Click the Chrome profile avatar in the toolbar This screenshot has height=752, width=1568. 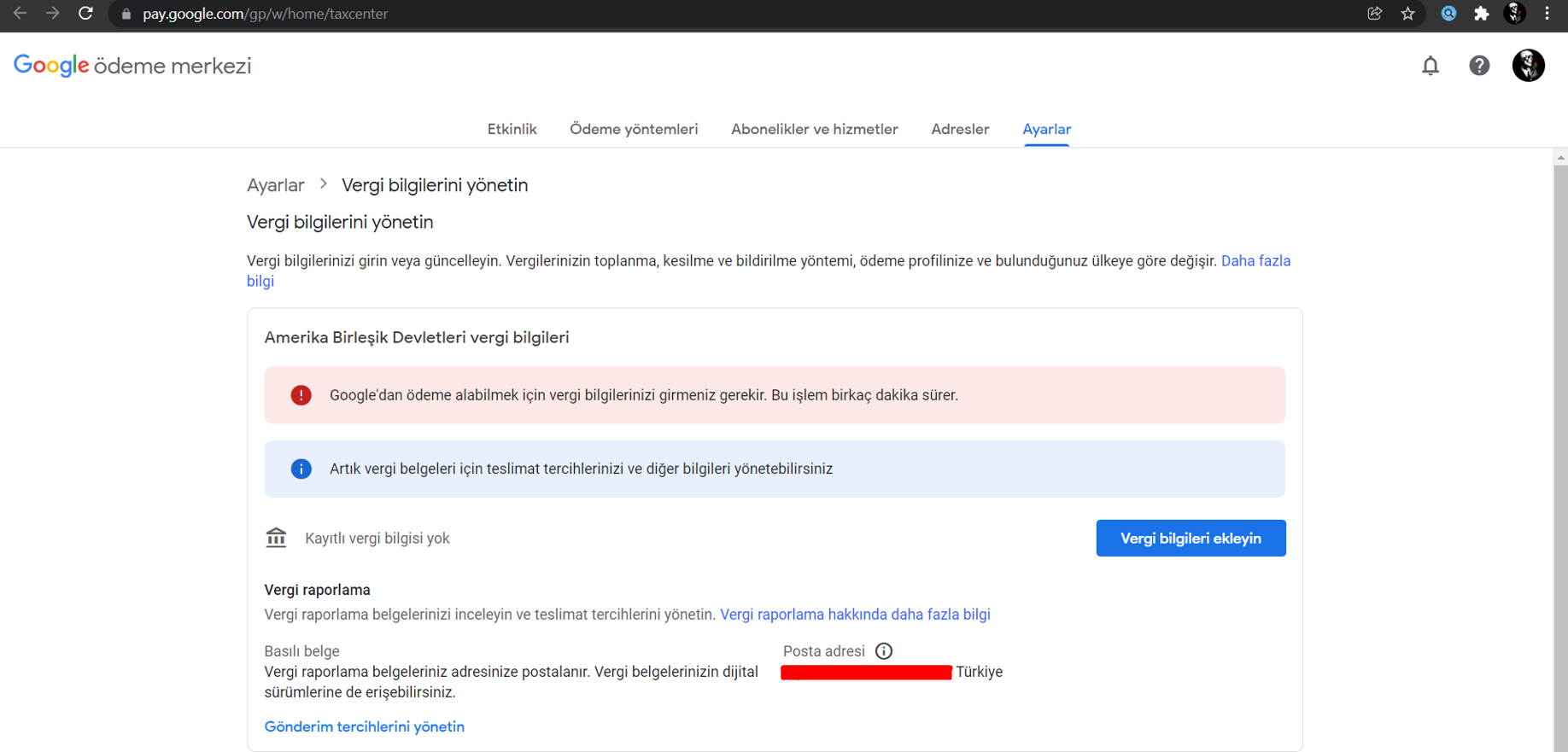[x=1514, y=14]
